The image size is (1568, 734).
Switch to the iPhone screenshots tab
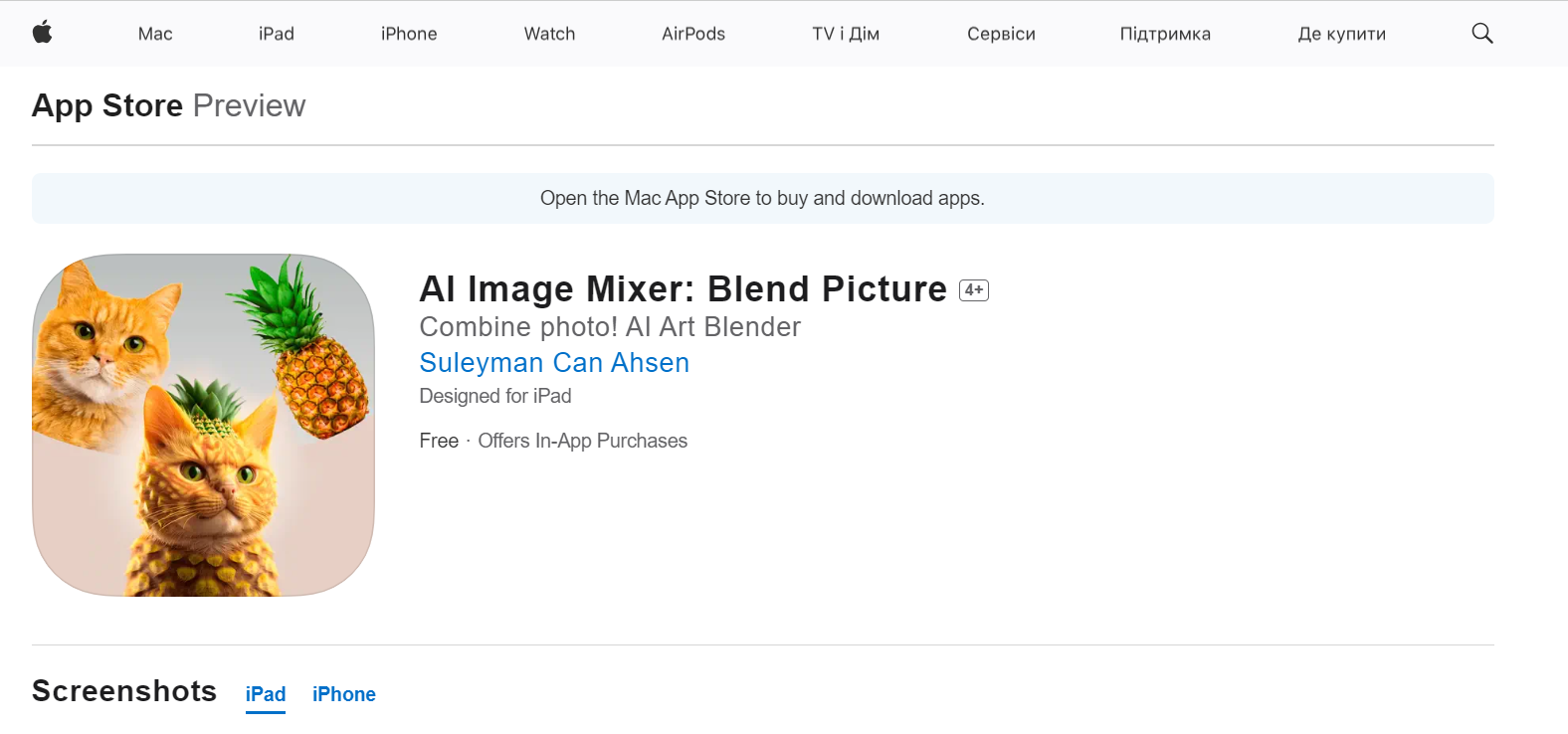point(344,694)
